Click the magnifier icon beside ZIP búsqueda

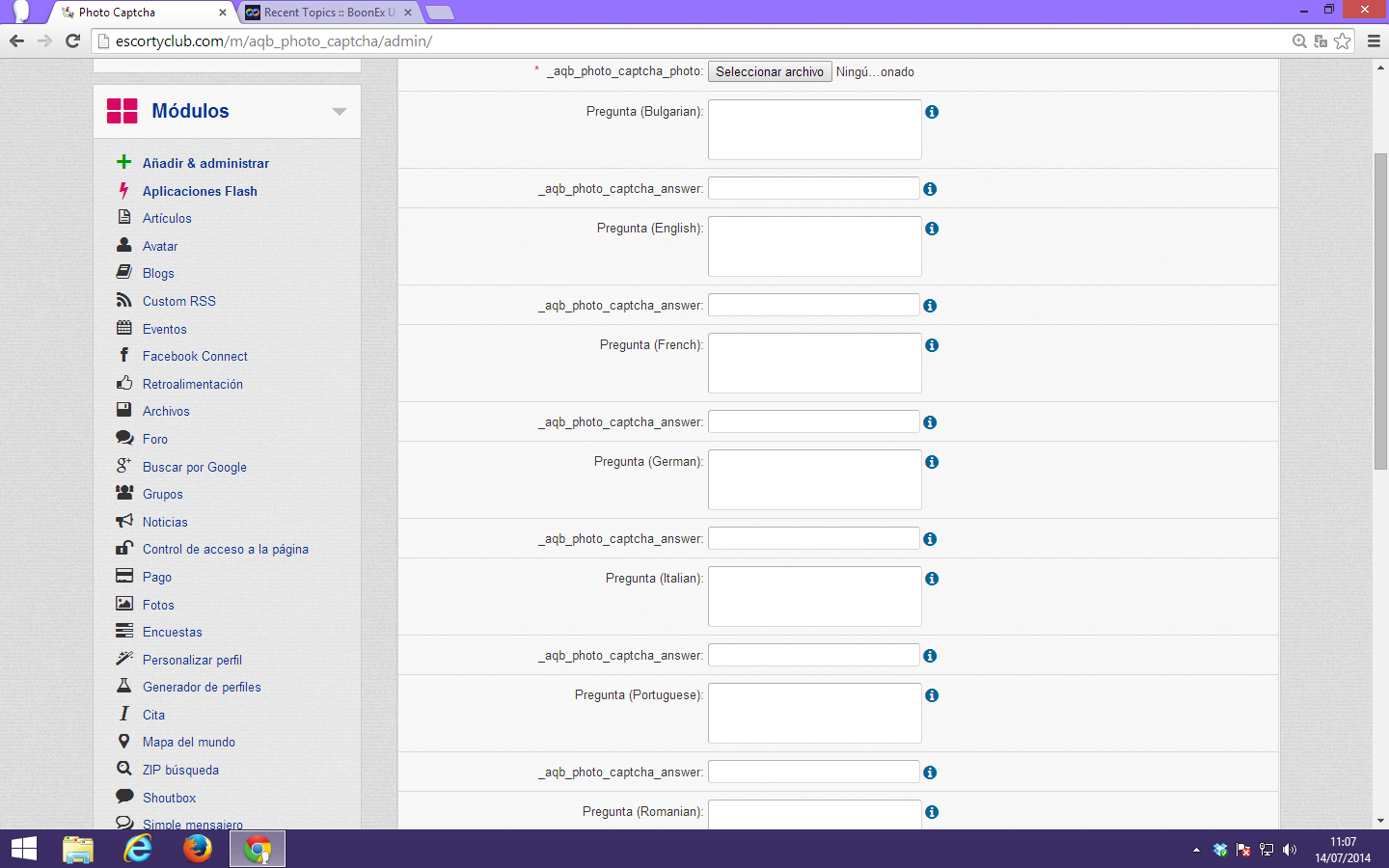[123, 769]
